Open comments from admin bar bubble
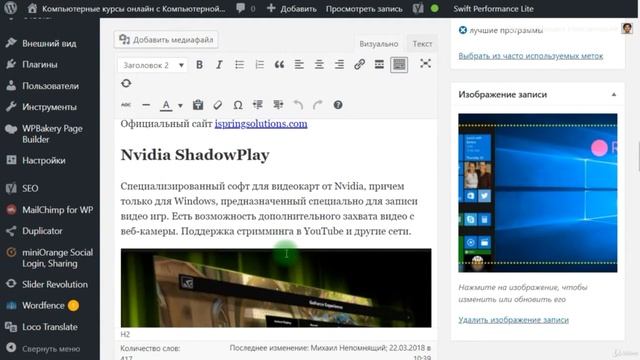This screenshot has width=640, height=360. pyautogui.click(x=245, y=9)
